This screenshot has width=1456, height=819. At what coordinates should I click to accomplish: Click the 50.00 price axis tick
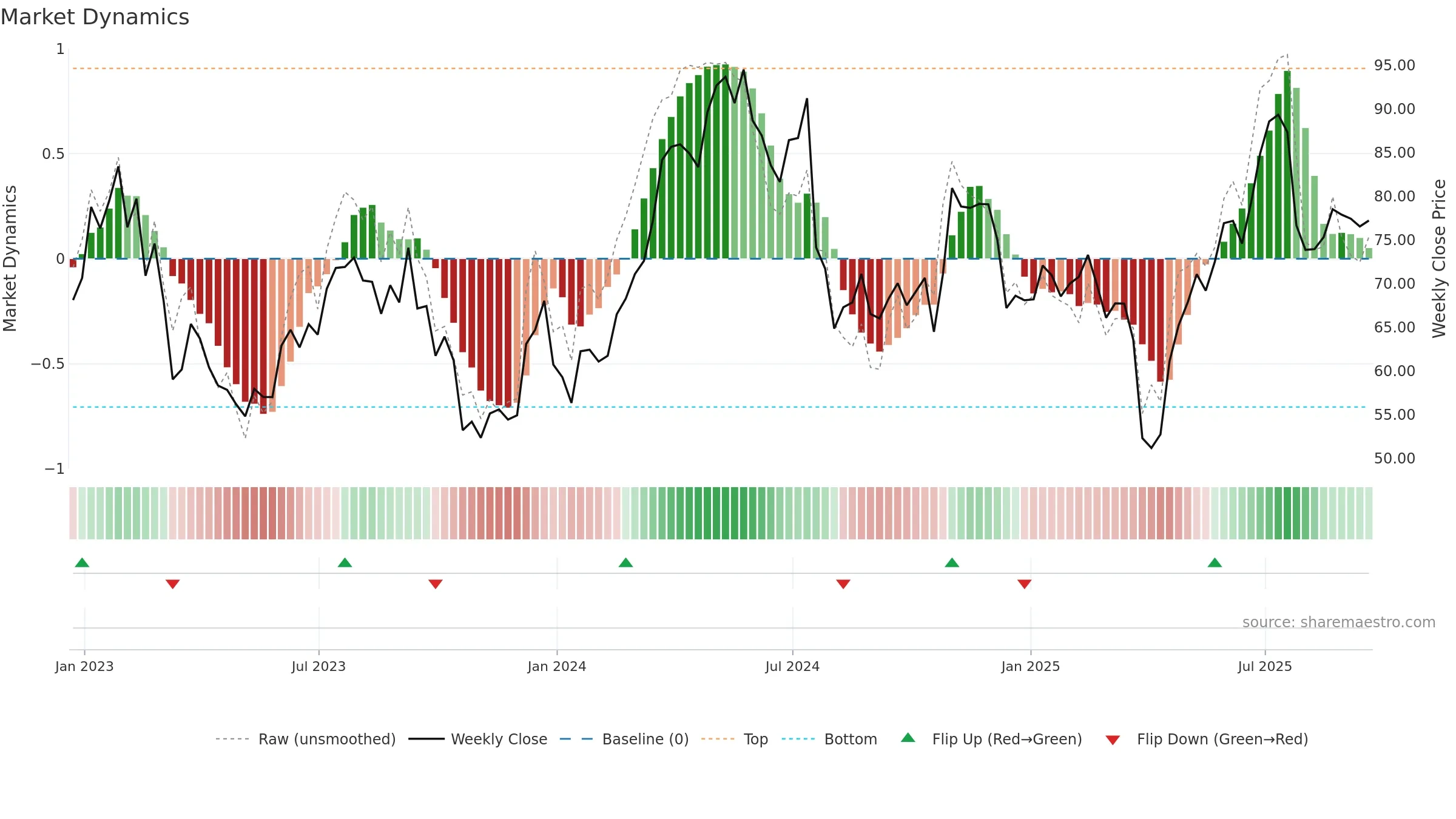pos(1394,459)
